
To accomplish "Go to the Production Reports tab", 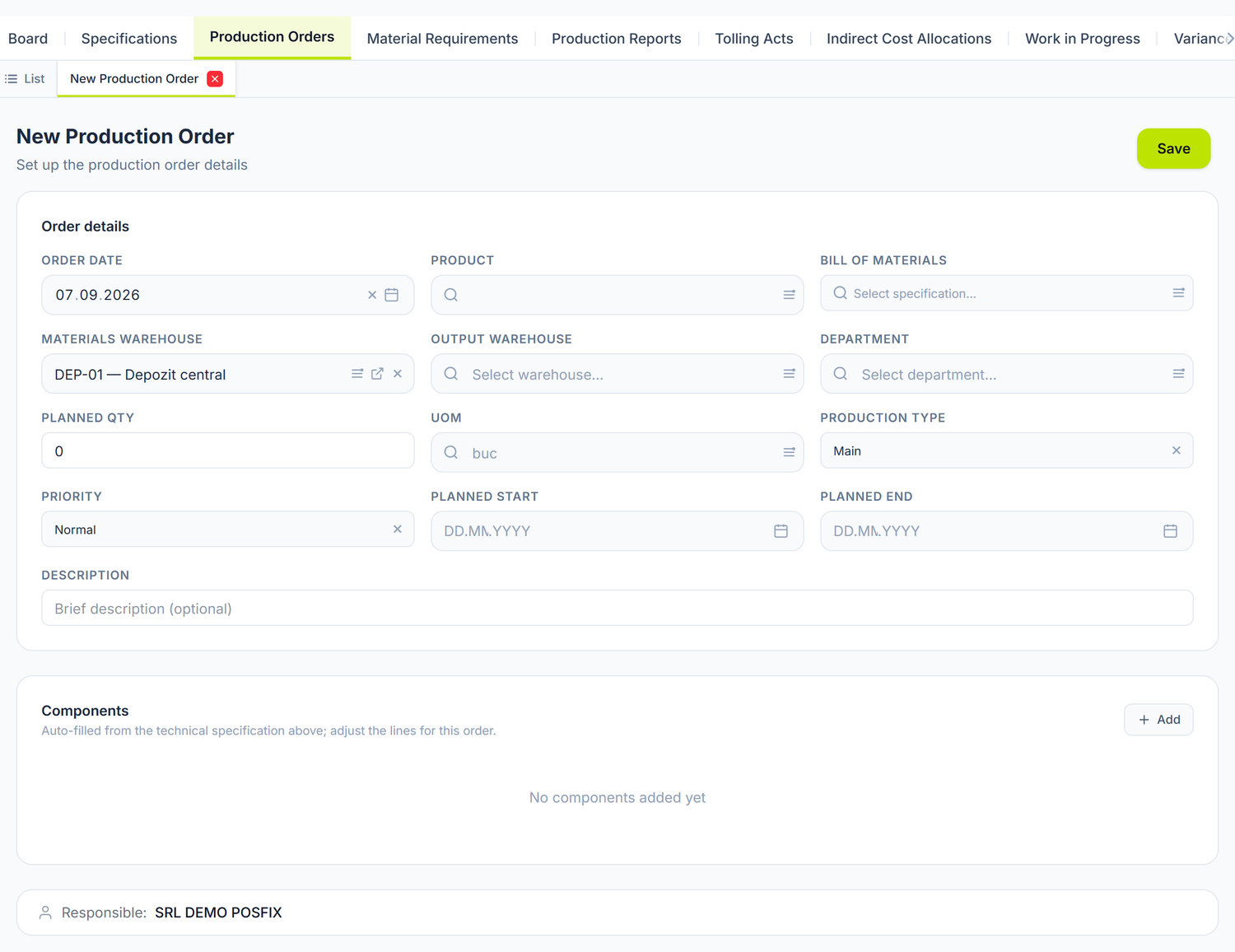I will click(x=617, y=39).
